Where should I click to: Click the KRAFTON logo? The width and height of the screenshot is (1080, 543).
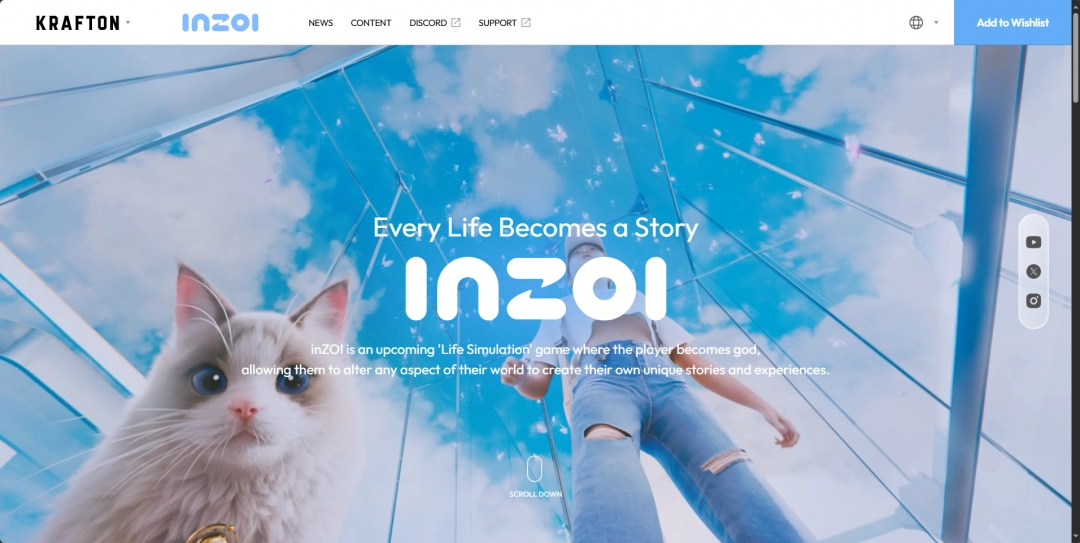pos(78,23)
